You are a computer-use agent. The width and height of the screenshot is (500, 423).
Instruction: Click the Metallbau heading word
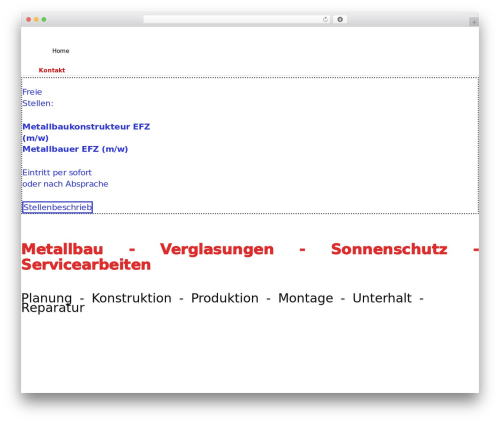click(62, 249)
